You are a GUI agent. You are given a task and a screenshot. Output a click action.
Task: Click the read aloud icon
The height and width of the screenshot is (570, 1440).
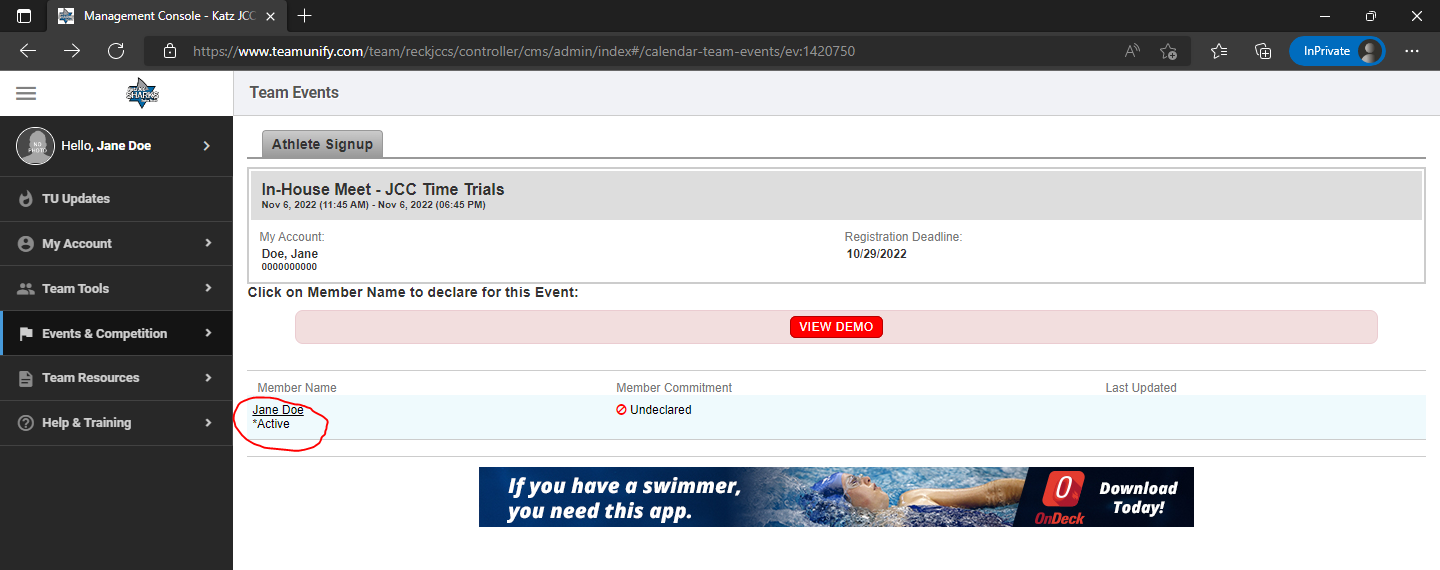coord(1132,51)
